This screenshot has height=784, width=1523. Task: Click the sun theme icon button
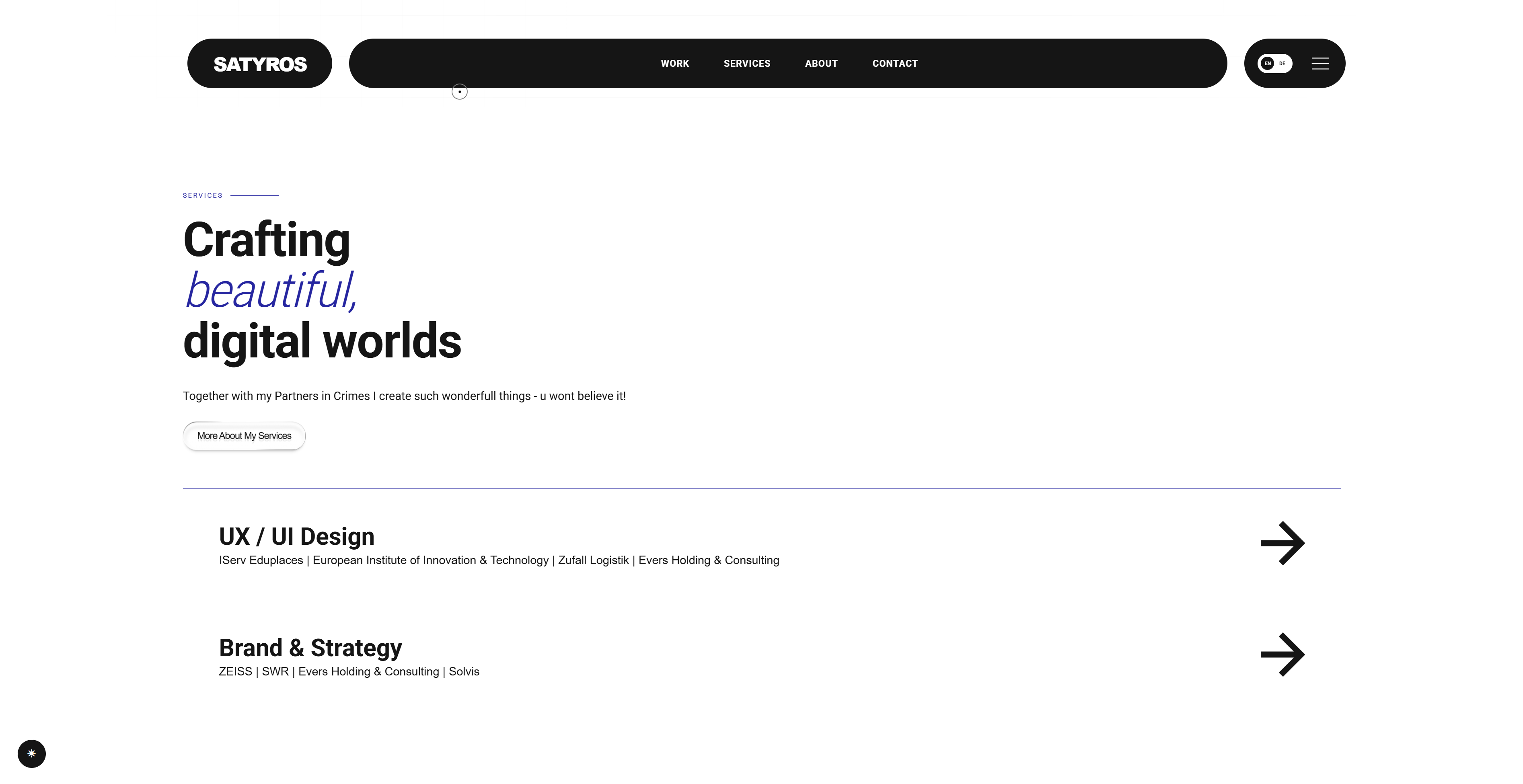click(32, 754)
